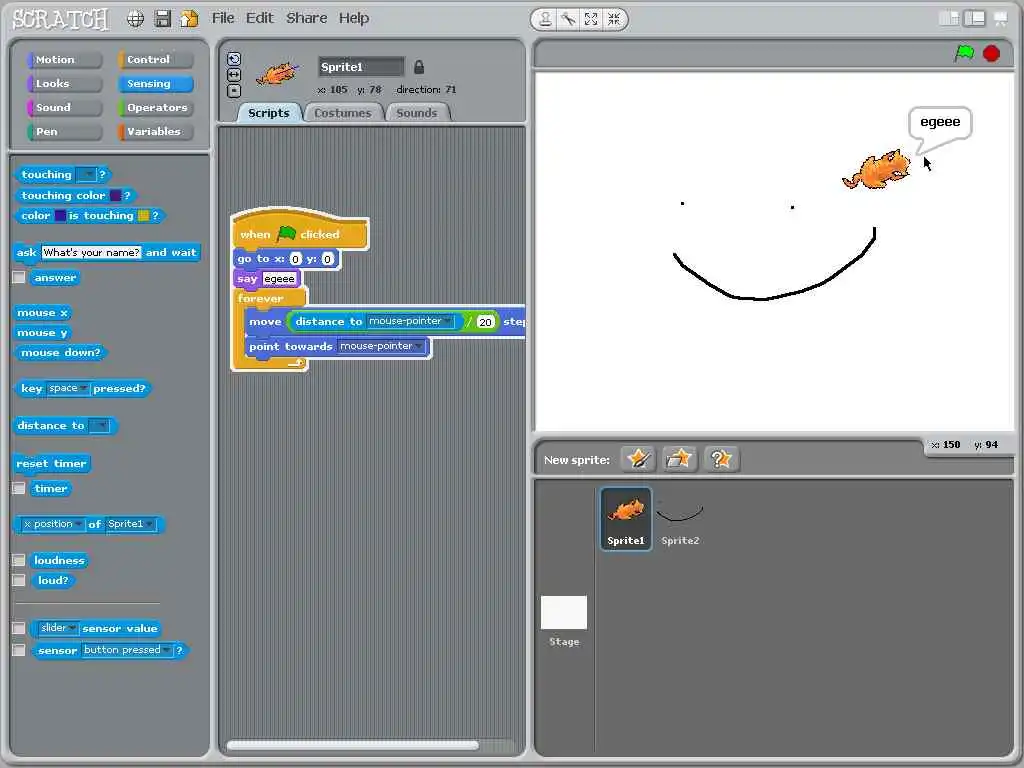Switch to full stage view mode
Image resolution: width=1024 pixels, height=768 pixels.
click(974, 19)
